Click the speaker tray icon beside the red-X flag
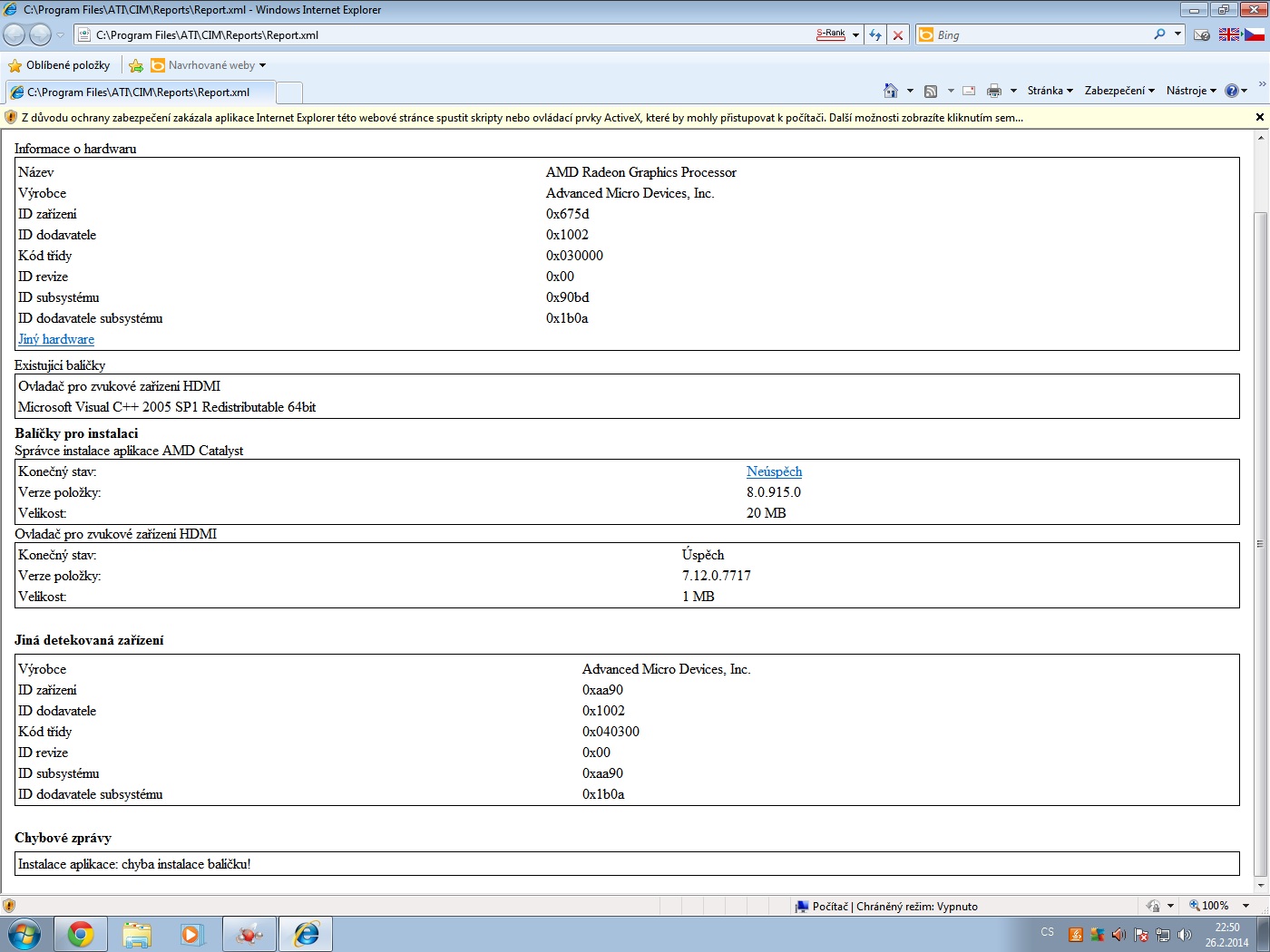Image resolution: width=1270 pixels, height=952 pixels. pos(1119,935)
